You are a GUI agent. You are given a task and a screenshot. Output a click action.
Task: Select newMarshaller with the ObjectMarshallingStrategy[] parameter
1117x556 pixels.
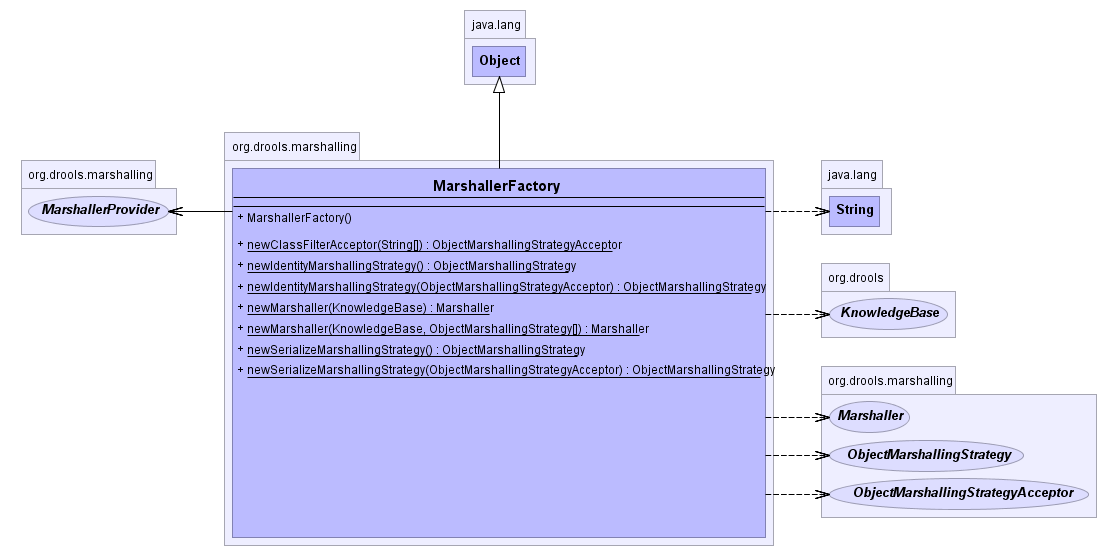click(x=448, y=329)
